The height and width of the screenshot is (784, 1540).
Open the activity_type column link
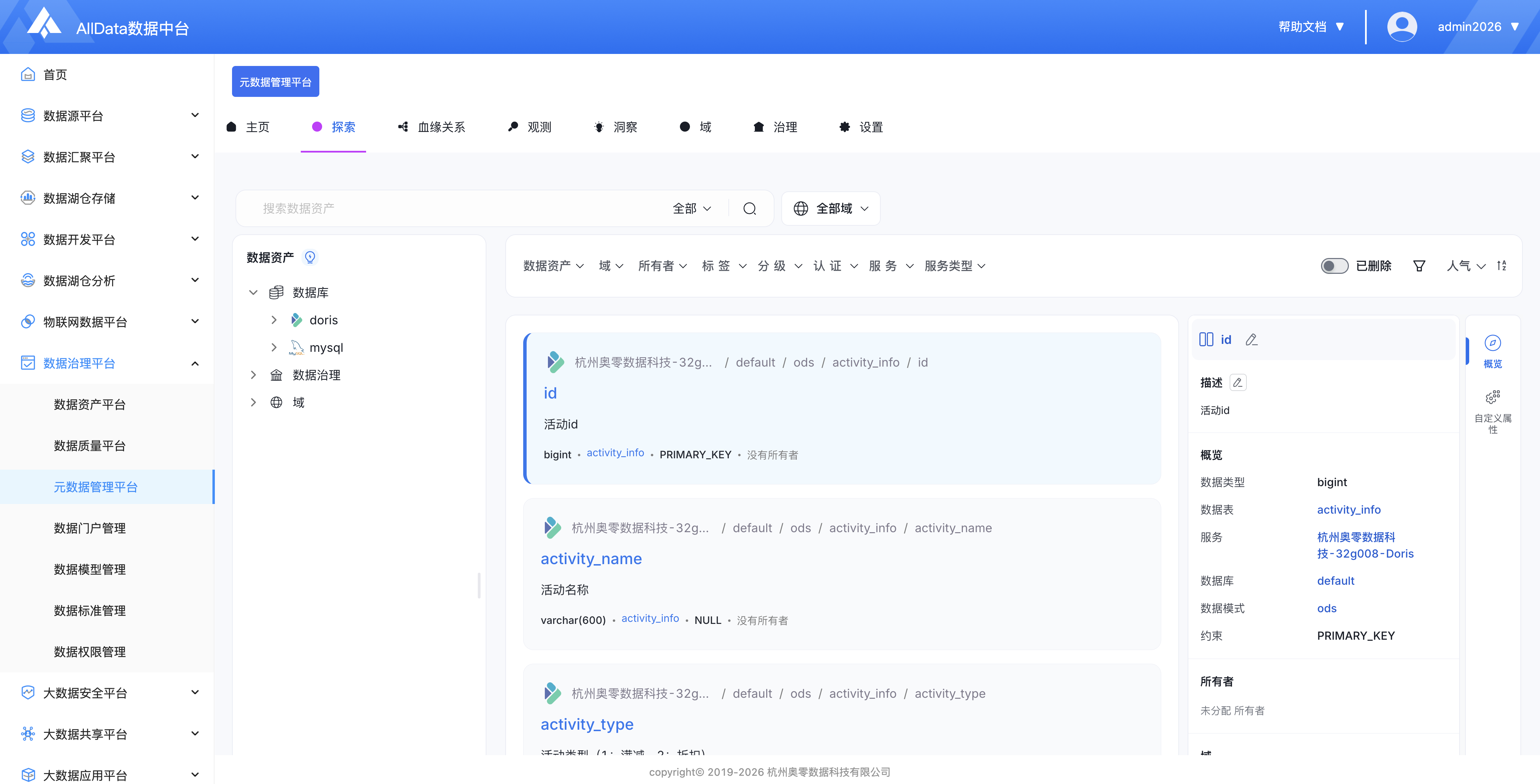coord(587,724)
